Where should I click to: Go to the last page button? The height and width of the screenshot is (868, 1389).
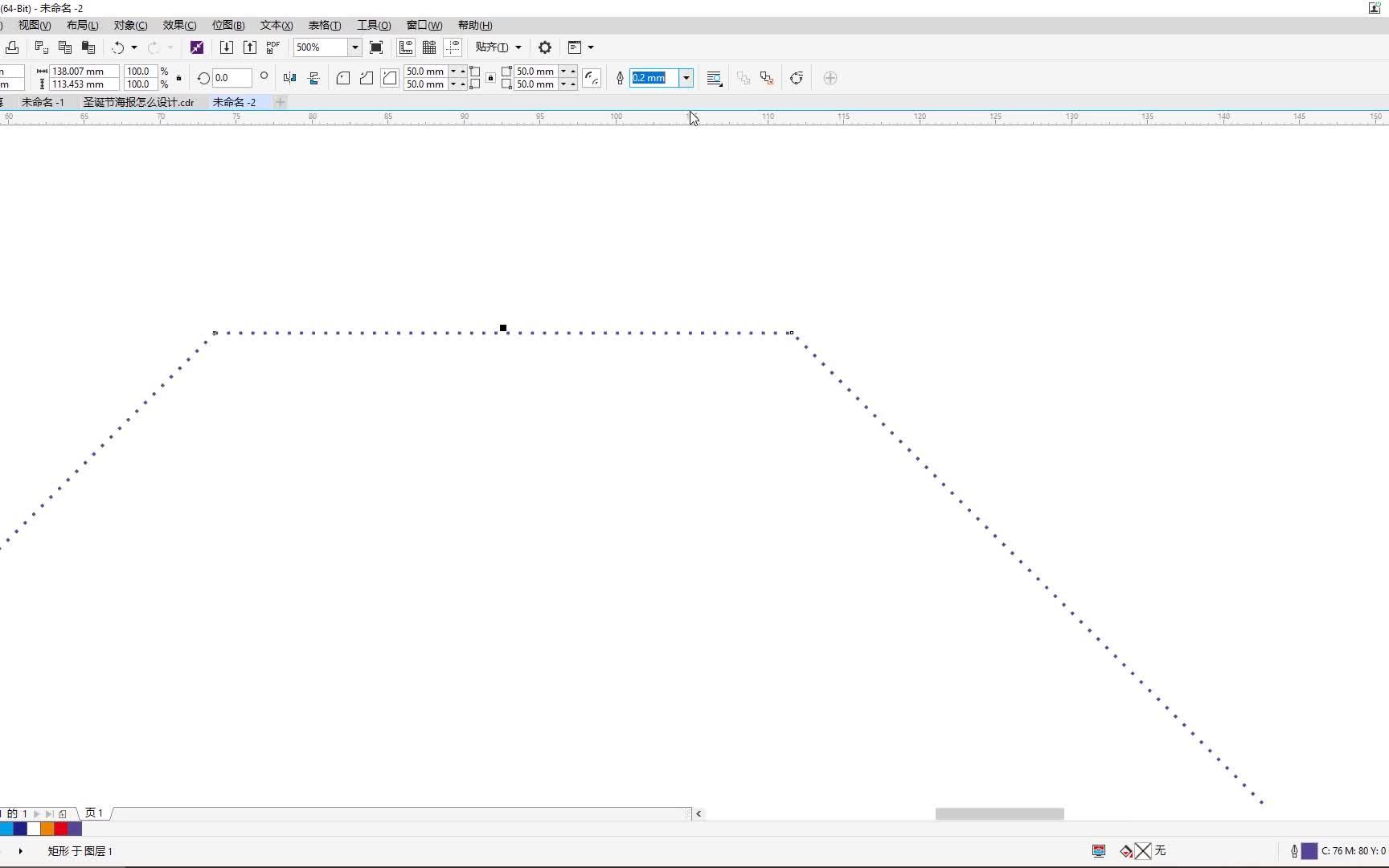49,813
